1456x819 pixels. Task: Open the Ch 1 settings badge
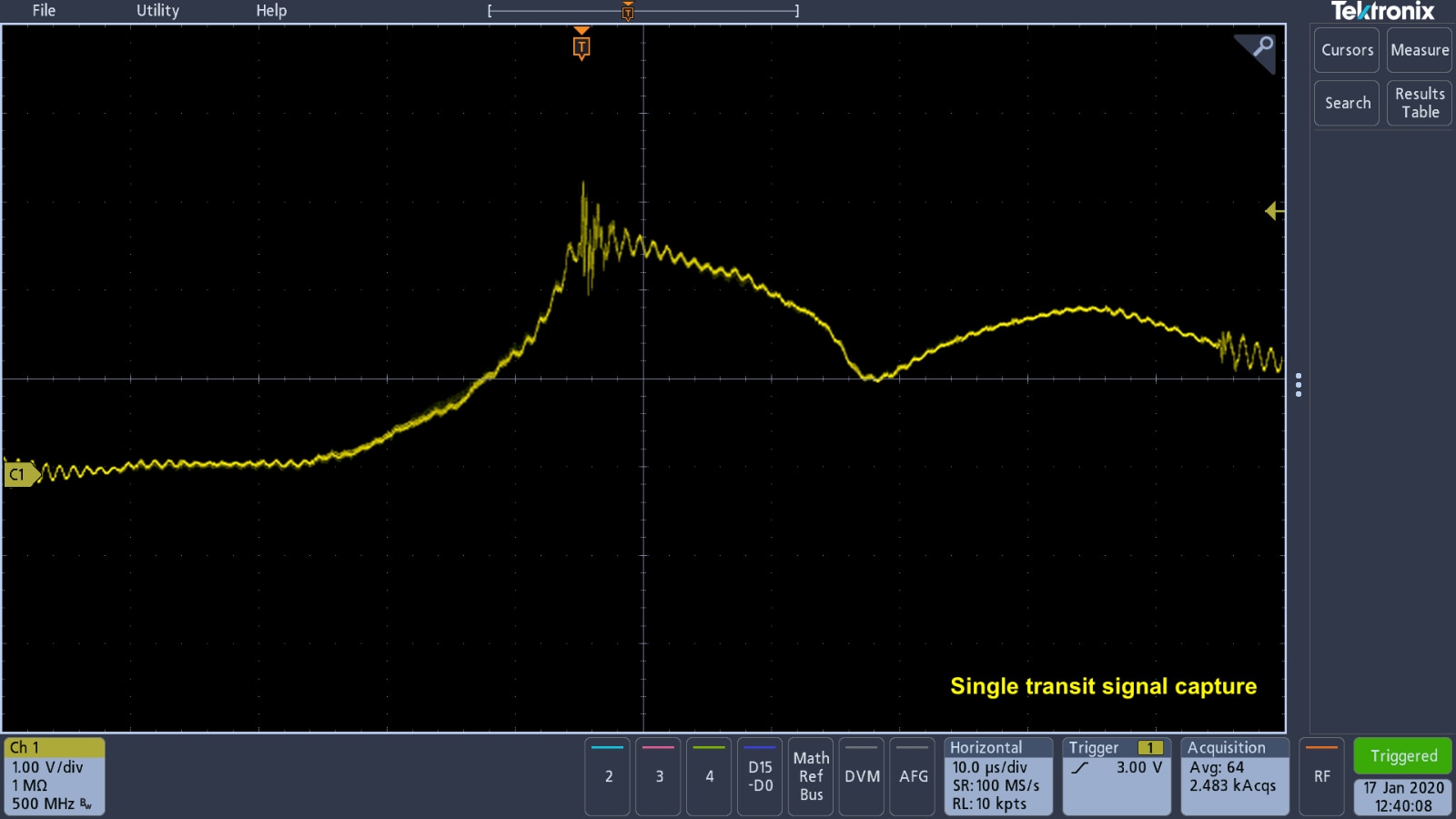coord(55,776)
